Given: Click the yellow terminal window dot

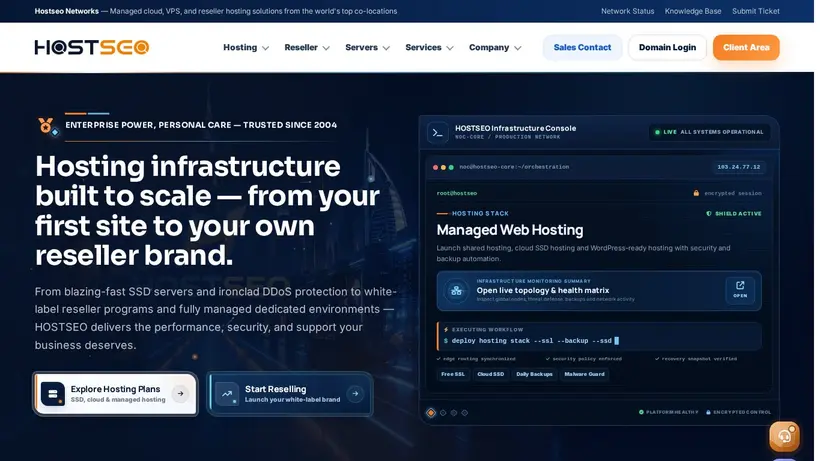Looking at the screenshot, I should click(x=443, y=167).
